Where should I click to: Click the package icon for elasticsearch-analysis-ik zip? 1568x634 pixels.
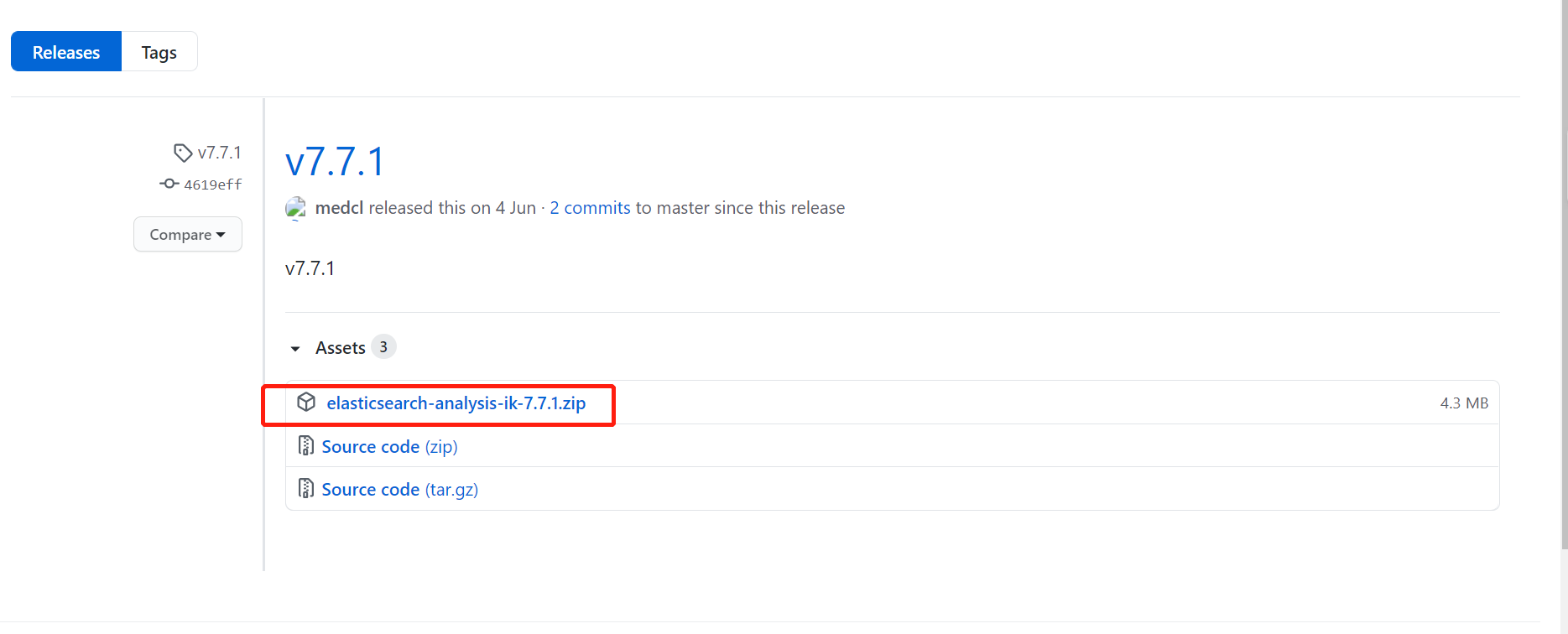point(306,403)
